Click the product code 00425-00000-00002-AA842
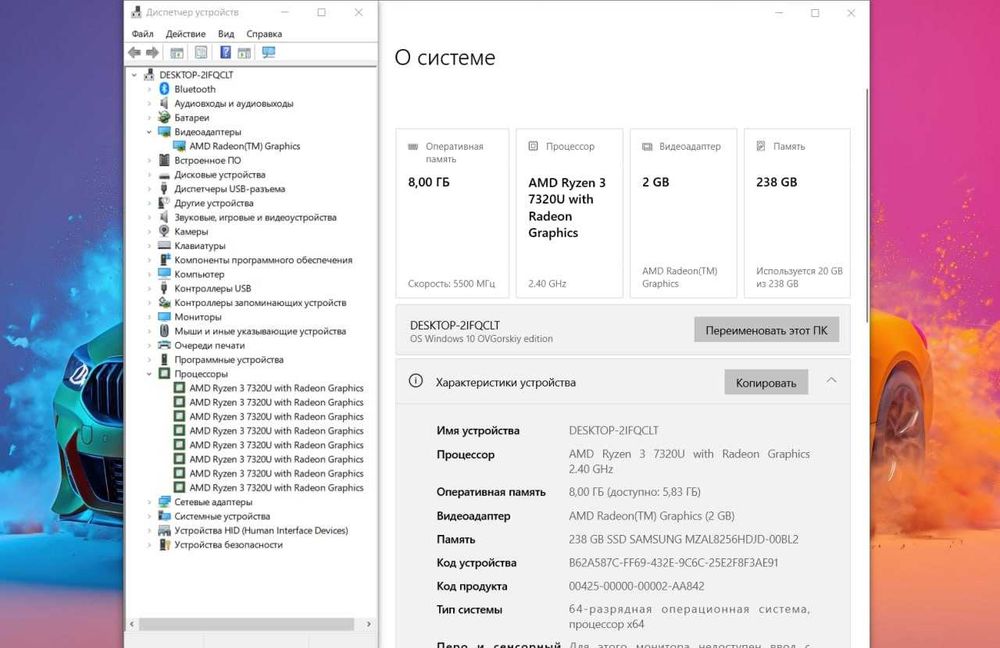The image size is (1000, 648). tap(636, 586)
